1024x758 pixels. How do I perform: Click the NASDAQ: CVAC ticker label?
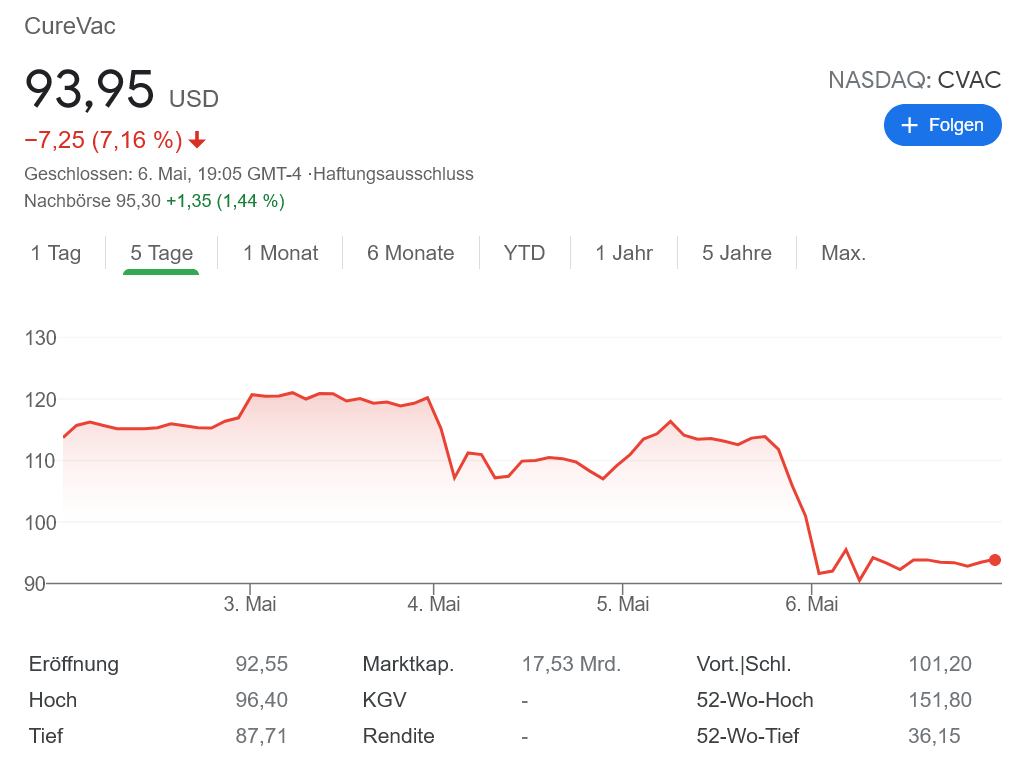[914, 80]
